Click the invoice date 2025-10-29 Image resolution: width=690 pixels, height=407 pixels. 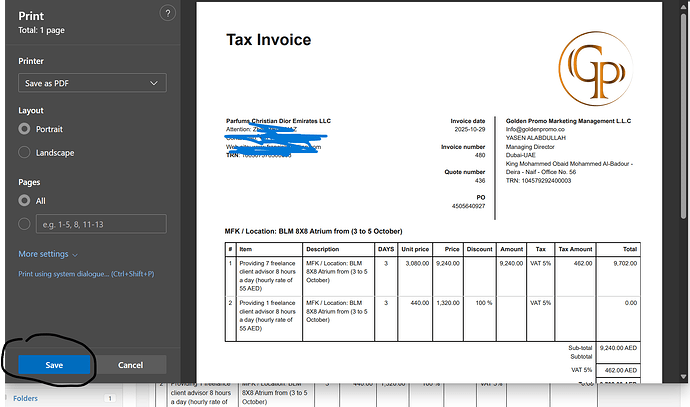(470, 129)
